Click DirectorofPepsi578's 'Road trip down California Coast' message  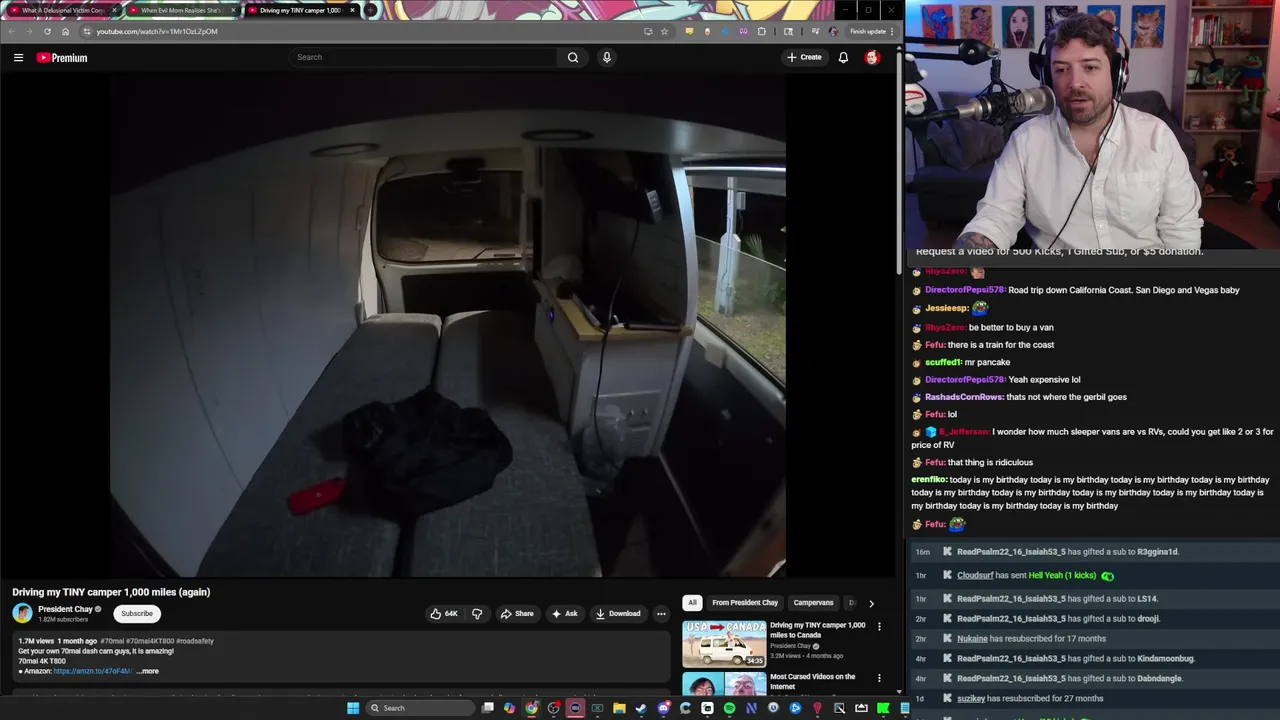pos(1124,290)
